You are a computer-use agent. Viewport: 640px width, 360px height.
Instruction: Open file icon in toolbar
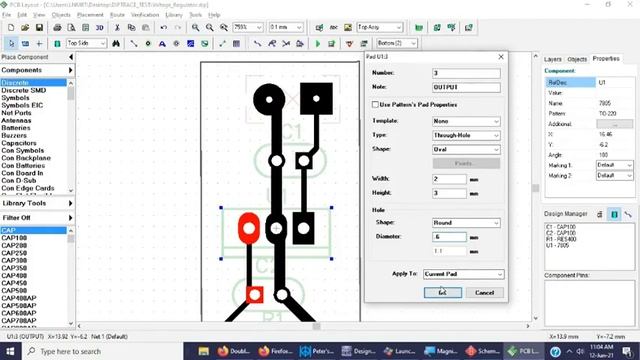point(25,27)
